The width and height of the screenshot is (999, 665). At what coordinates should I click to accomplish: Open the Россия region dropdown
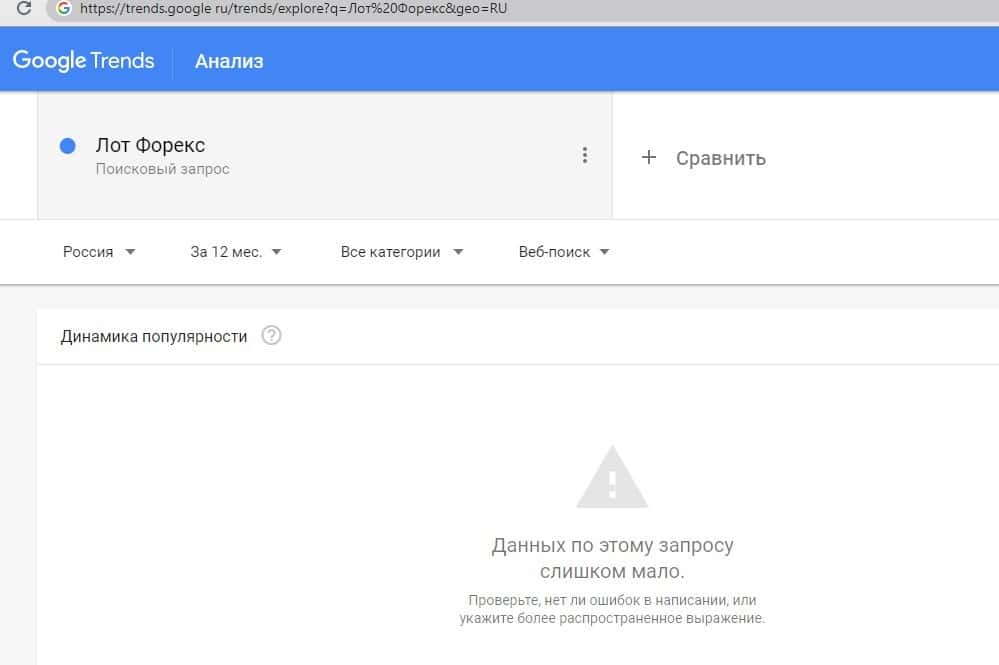coord(99,252)
